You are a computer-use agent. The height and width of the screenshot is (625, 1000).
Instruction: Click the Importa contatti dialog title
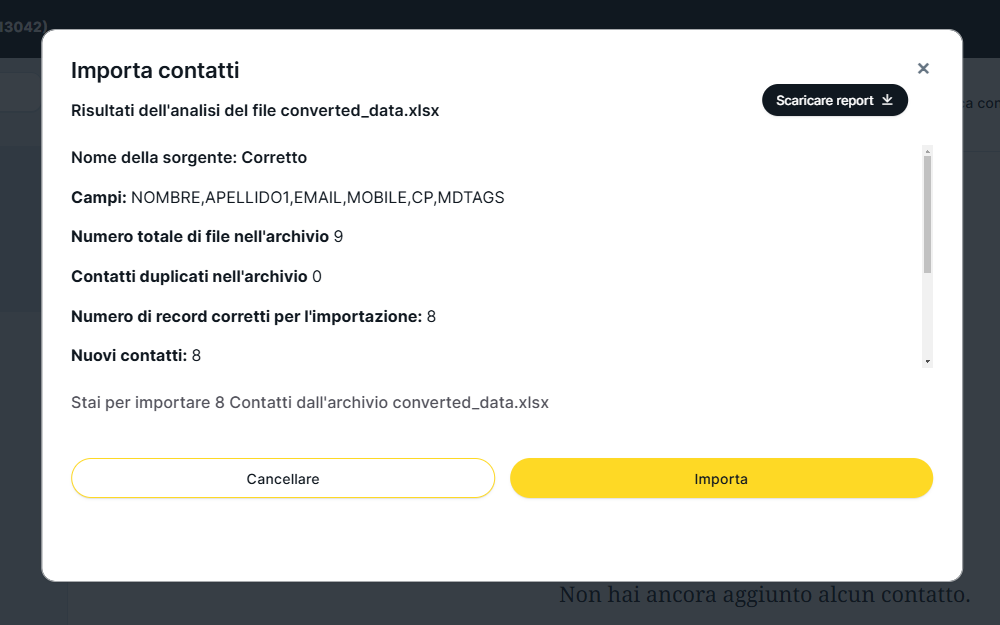pyautogui.click(x=155, y=70)
